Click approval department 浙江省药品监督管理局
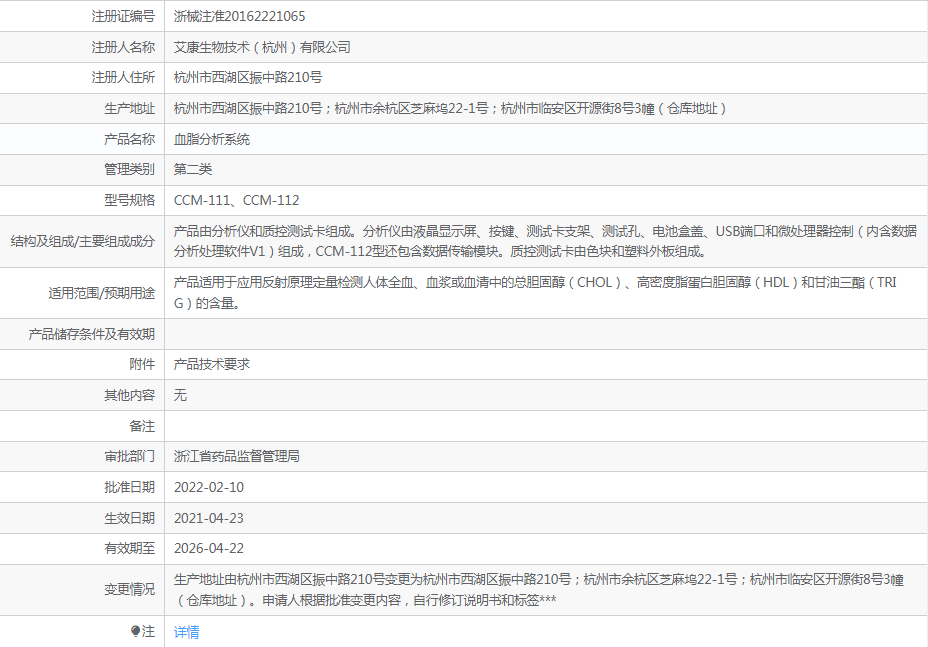928x647 pixels. [237, 456]
